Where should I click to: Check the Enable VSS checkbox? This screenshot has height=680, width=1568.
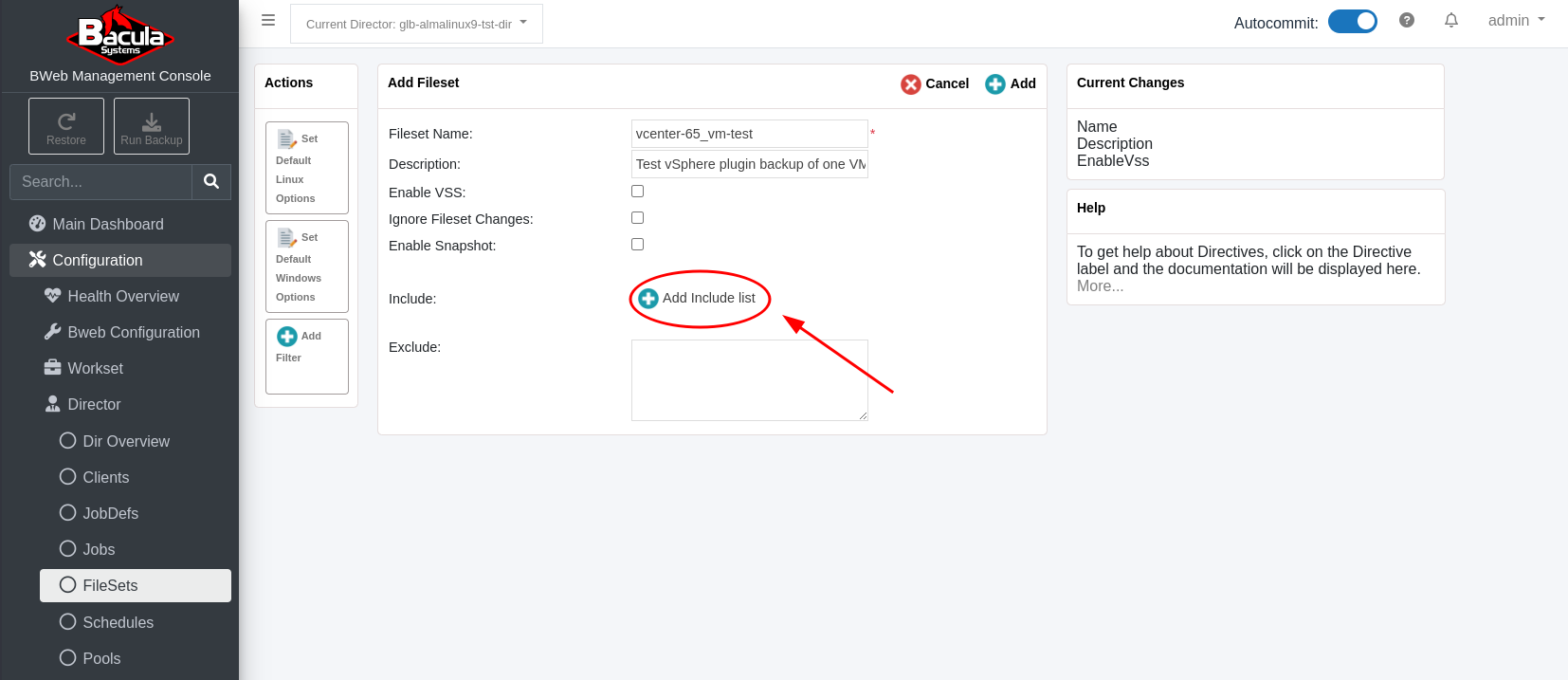point(637,192)
